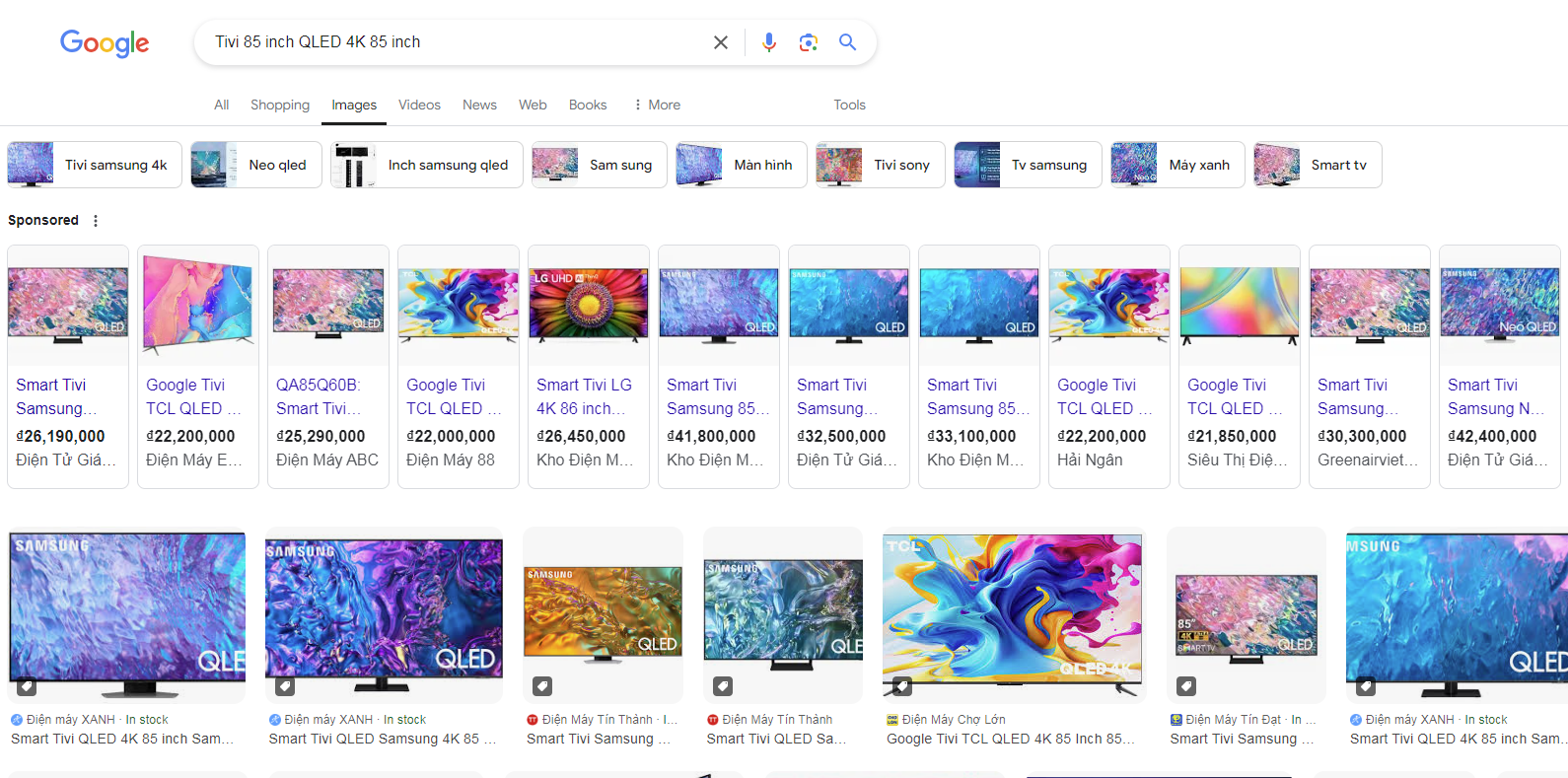Click product tag icon on Điện Máy Tín Đạt image

[x=1186, y=686]
